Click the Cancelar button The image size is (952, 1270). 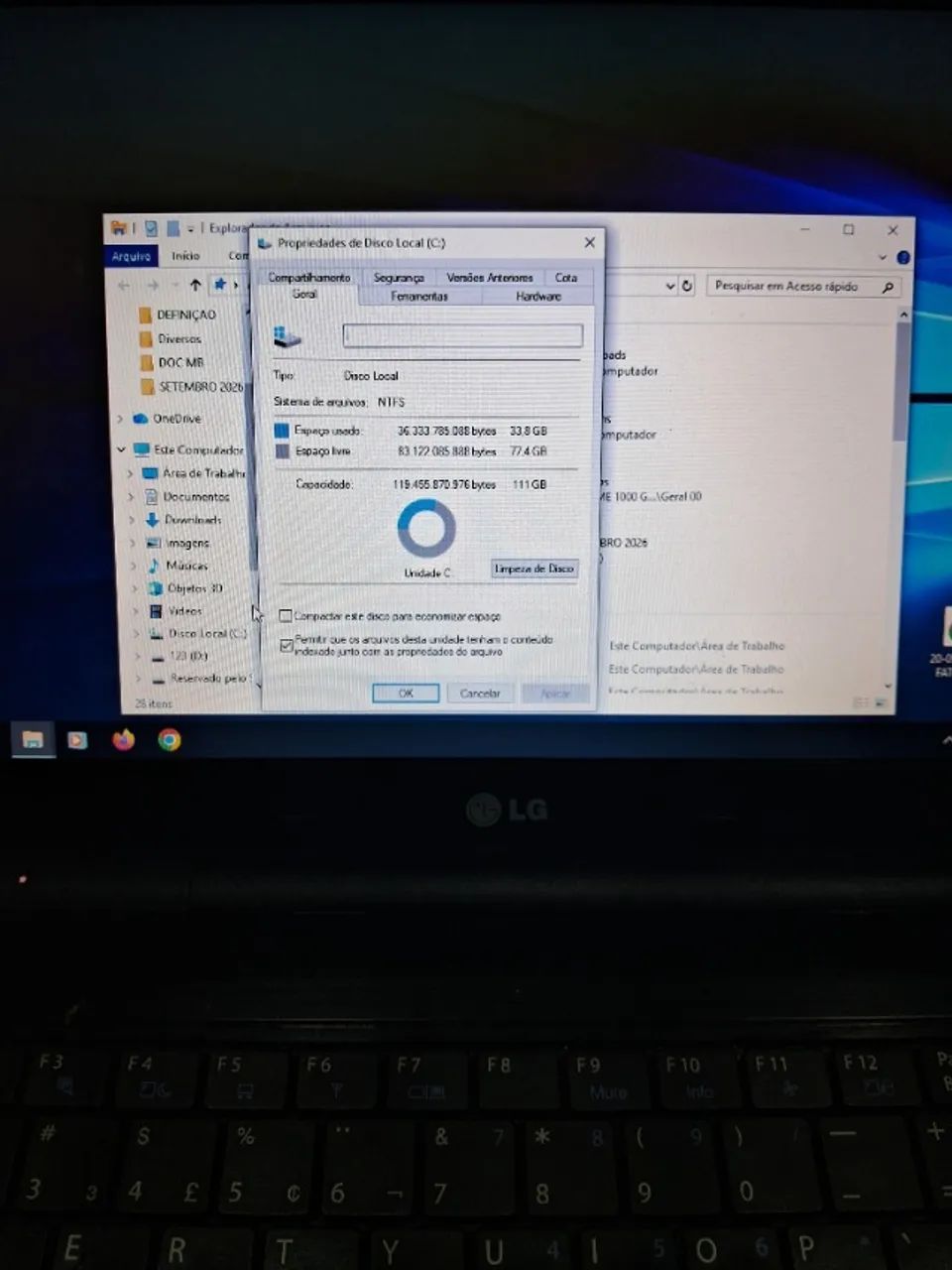480,694
